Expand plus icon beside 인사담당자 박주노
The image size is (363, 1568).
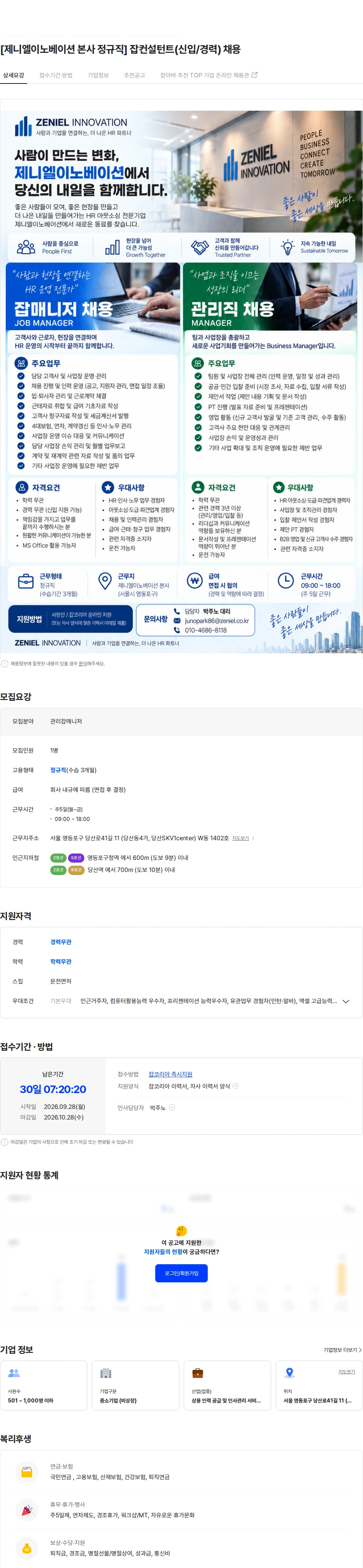click(x=172, y=1108)
